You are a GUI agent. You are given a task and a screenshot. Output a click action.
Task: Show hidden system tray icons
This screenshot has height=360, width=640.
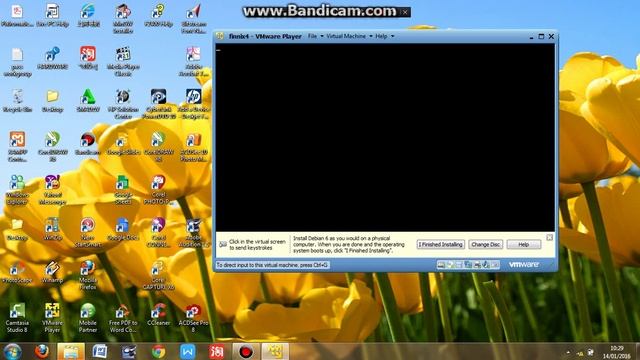568,352
